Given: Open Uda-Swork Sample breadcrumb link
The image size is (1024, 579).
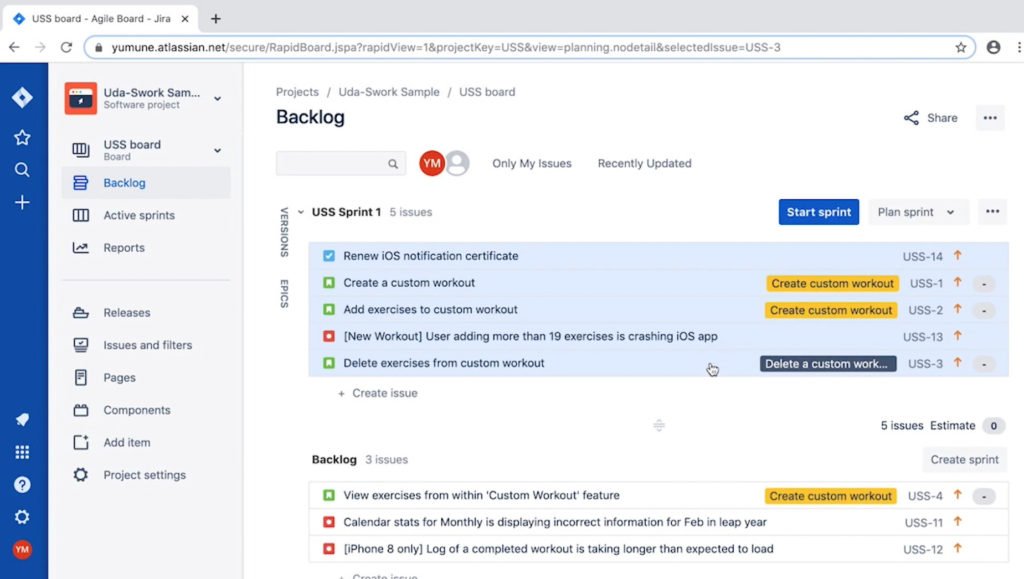Looking at the screenshot, I should coord(389,92).
